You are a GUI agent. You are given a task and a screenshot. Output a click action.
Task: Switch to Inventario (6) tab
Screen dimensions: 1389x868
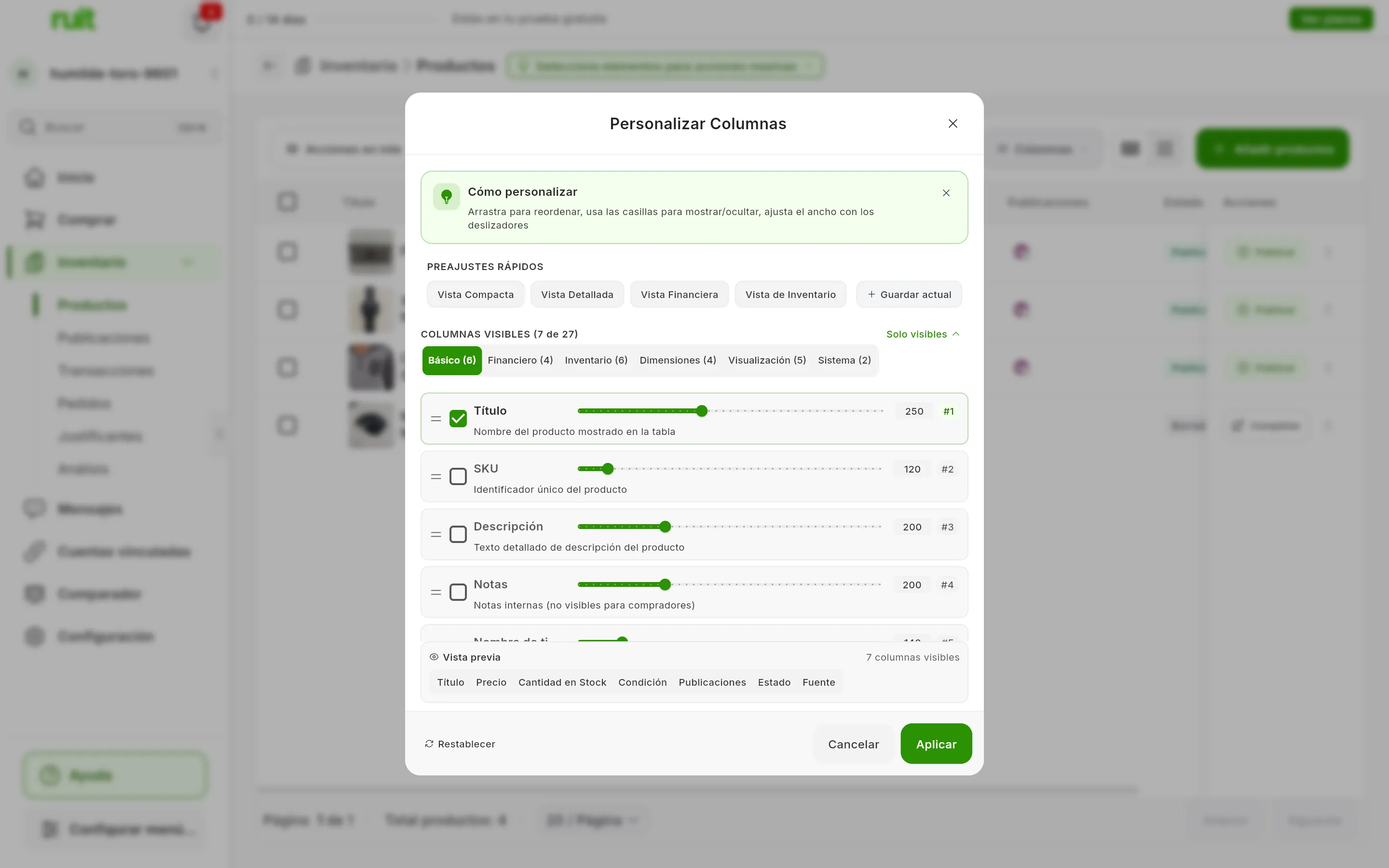click(x=596, y=360)
